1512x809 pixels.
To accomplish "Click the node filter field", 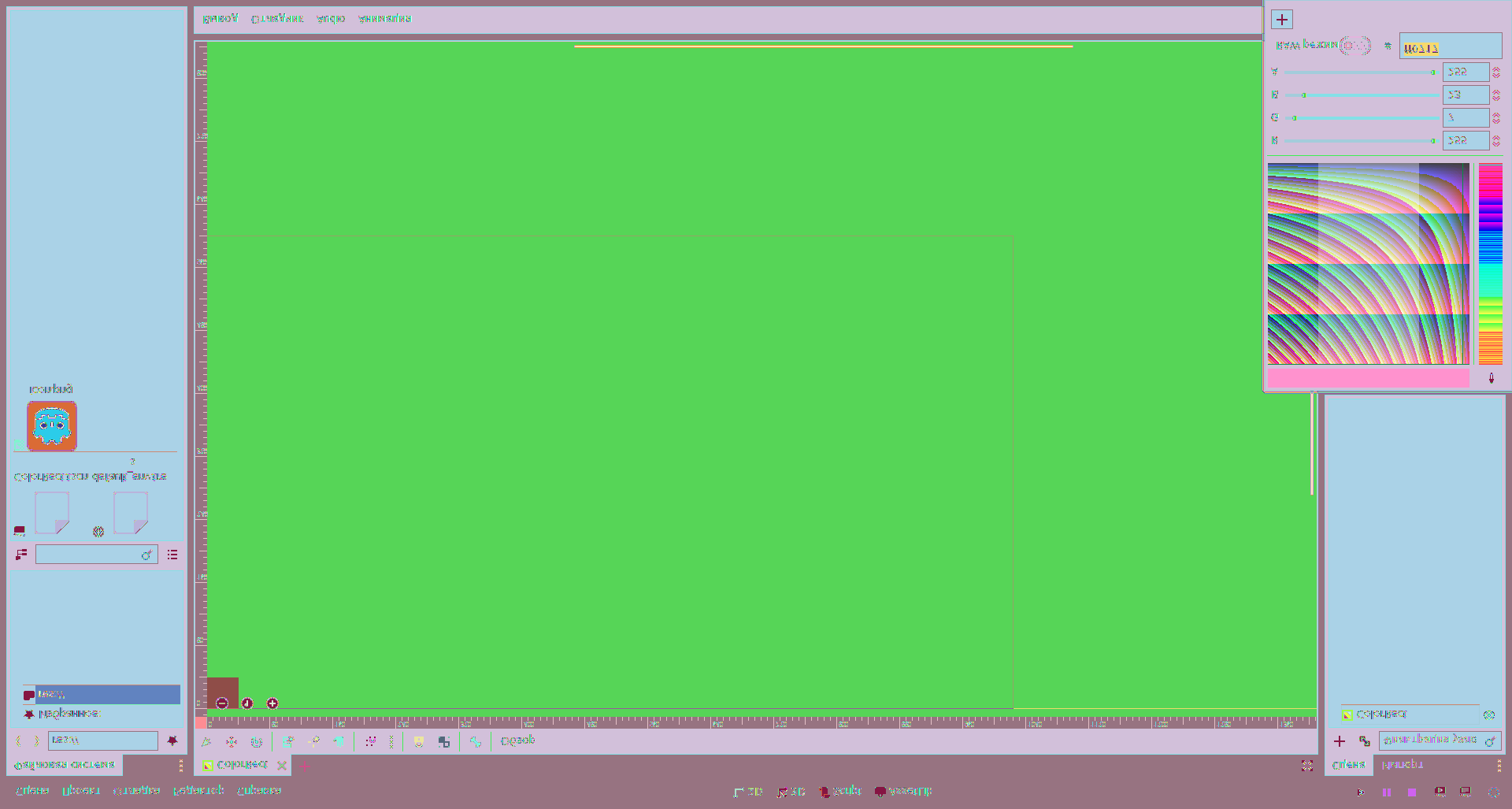I will [1440, 740].
